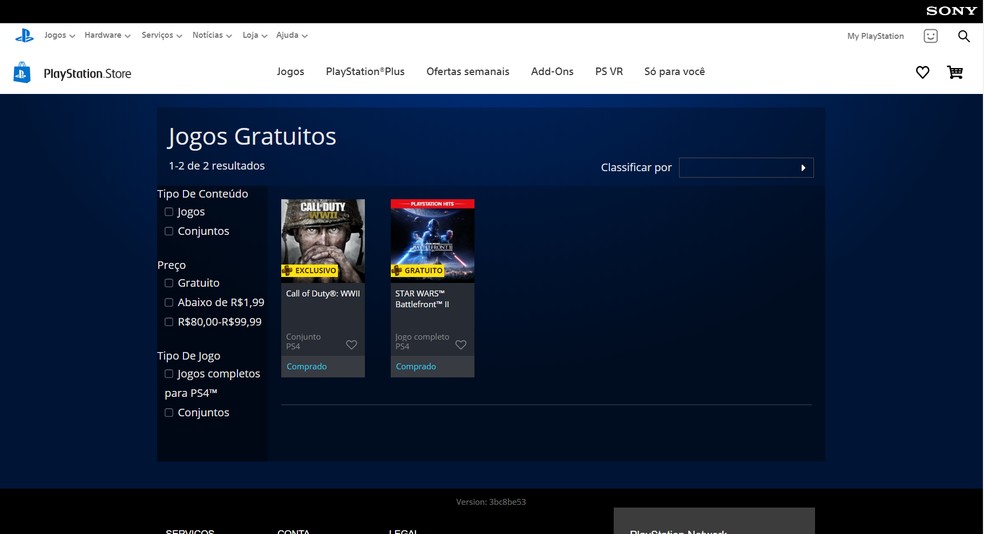984x534 pixels.
Task: Open the Jogos store tab
Action: tap(291, 72)
